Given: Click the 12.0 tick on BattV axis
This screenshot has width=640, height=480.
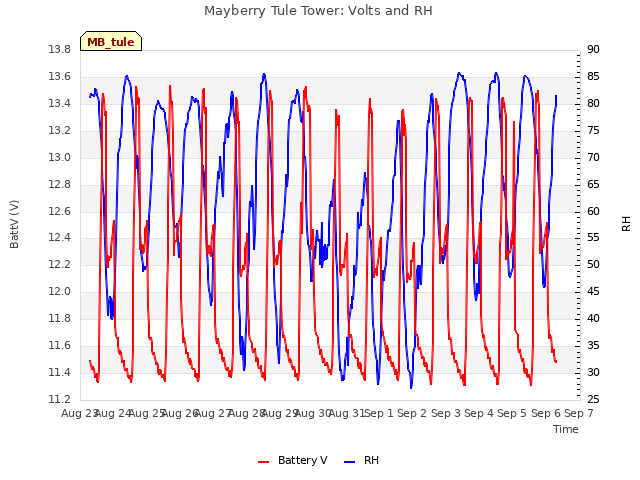Looking at the screenshot, I should click(59, 291).
